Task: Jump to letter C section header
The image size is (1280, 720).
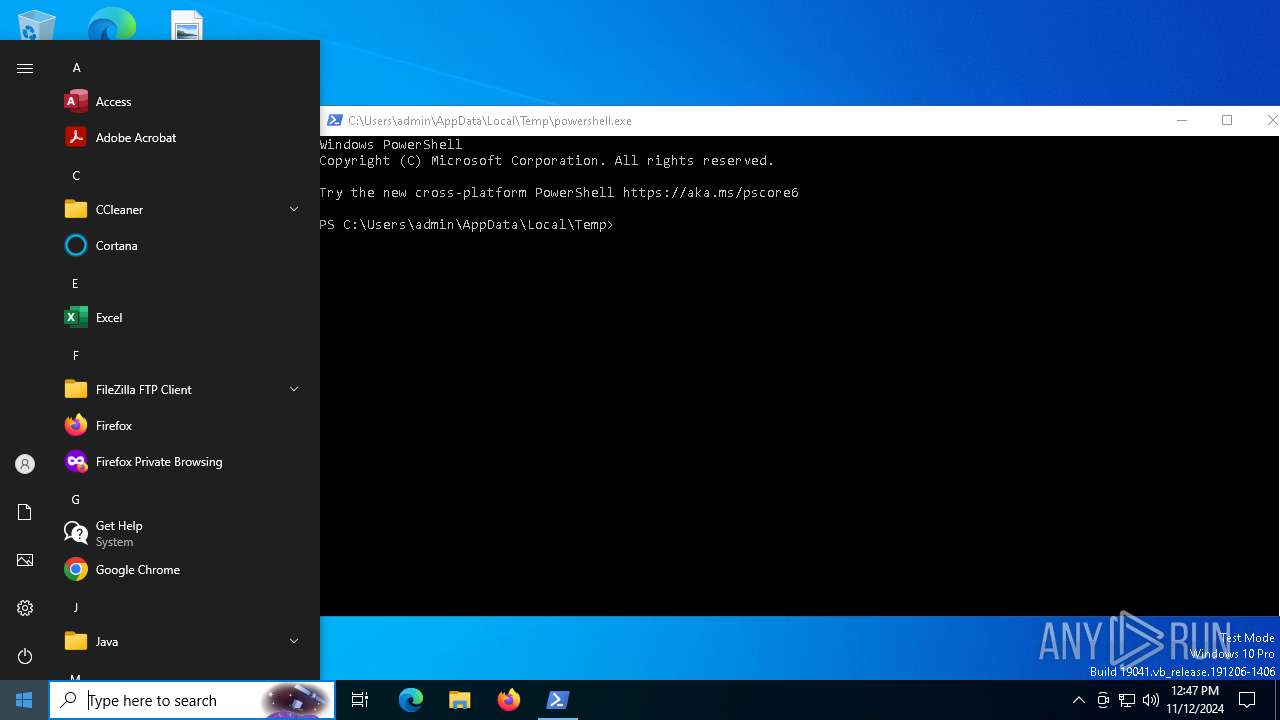Action: pos(76,175)
